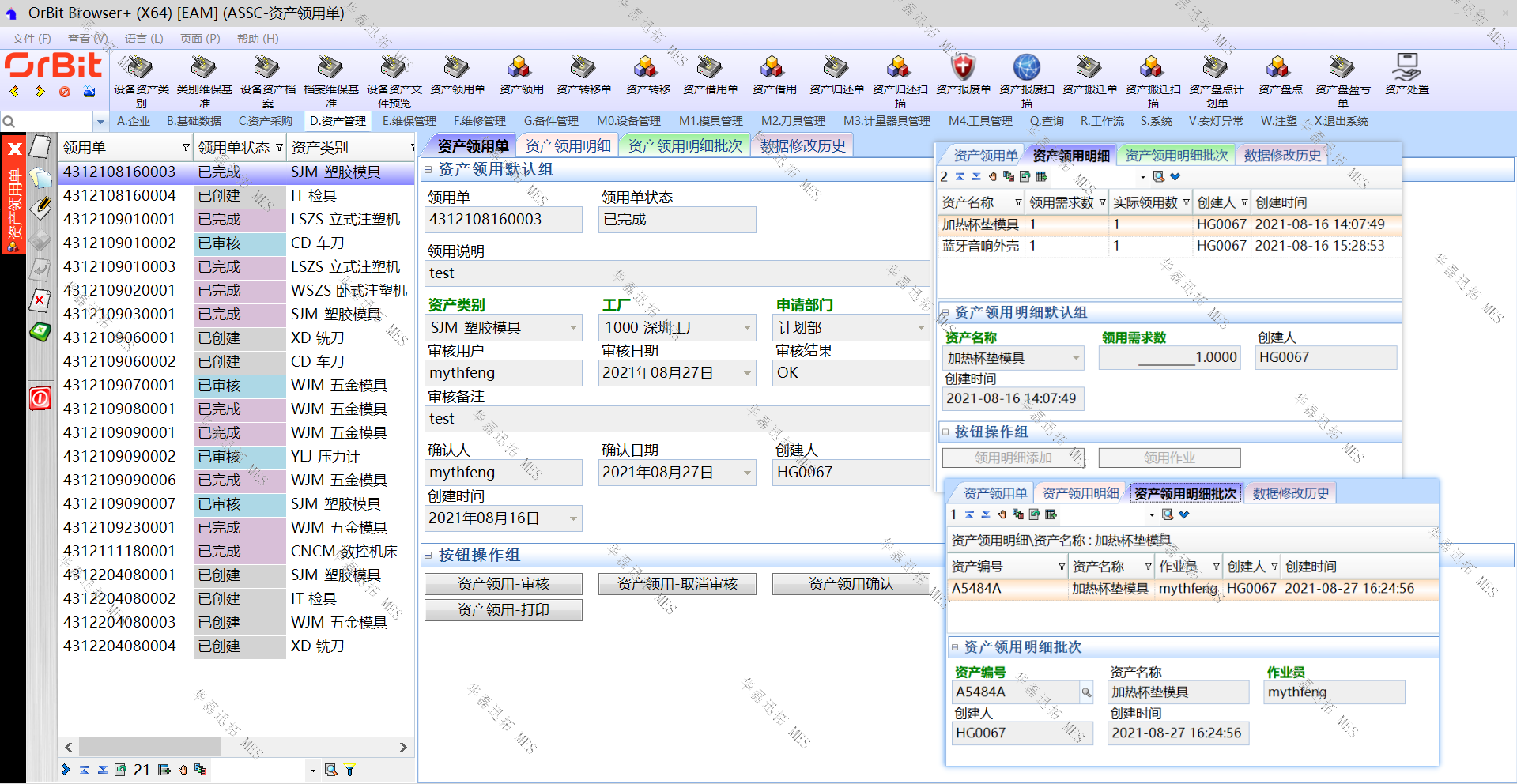Click the 资产领用确认 button
Image resolution: width=1517 pixels, height=784 pixels.
pos(851,584)
